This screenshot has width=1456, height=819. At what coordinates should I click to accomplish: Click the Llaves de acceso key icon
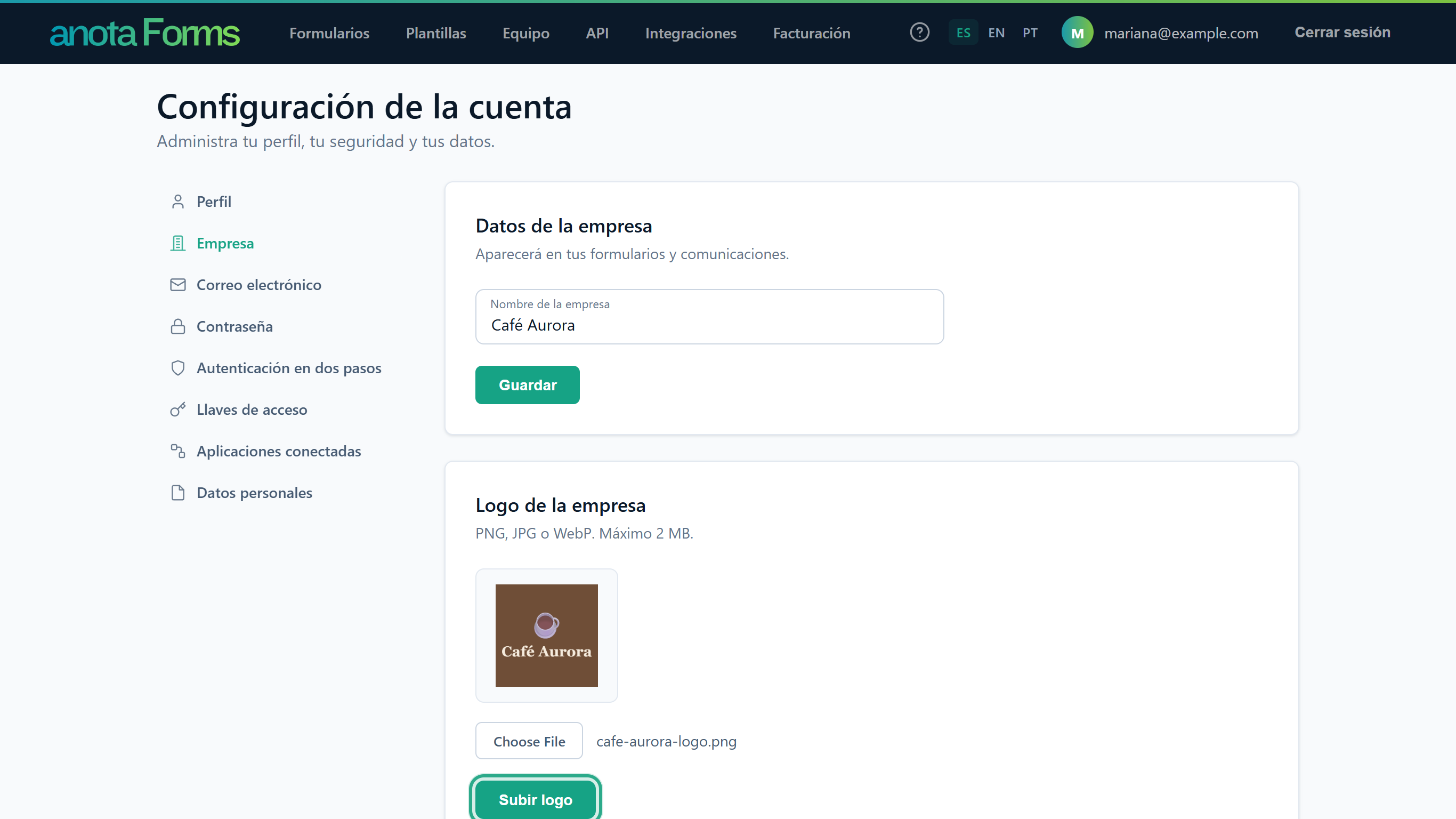pos(178,409)
